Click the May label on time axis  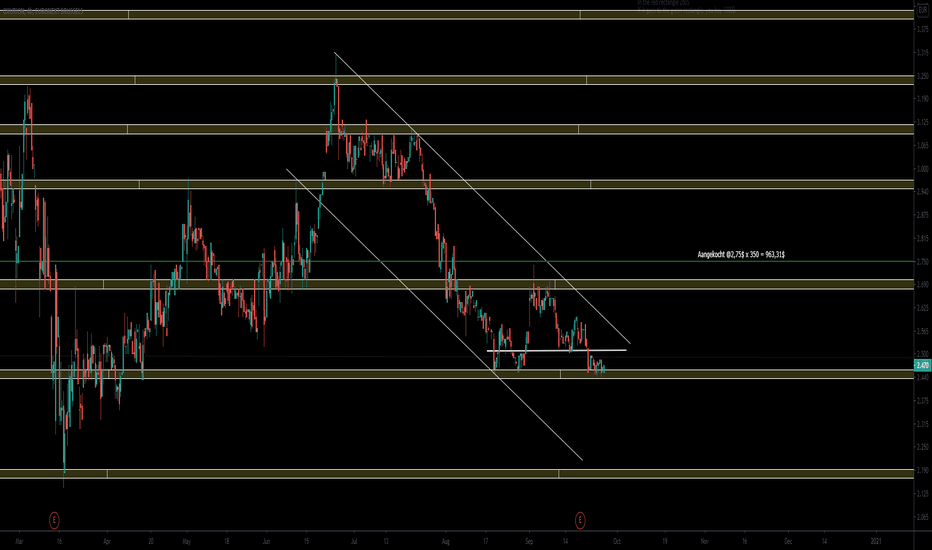point(187,542)
